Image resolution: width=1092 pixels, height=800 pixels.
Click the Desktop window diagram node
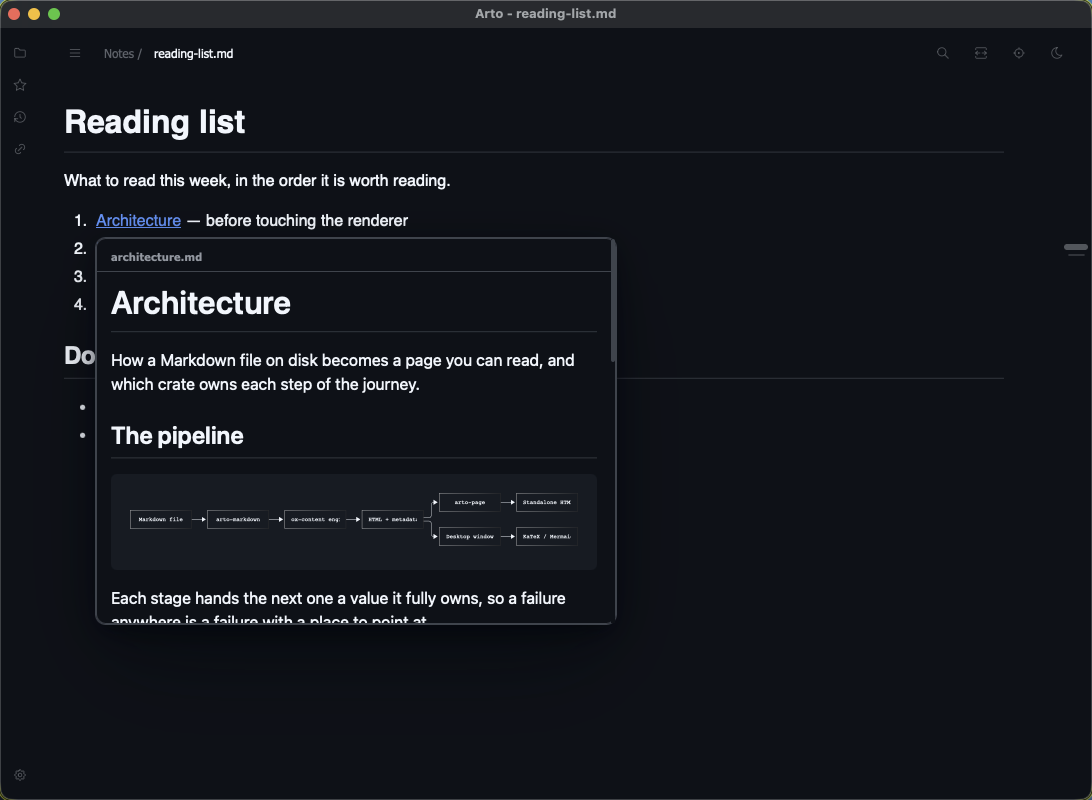pos(469,537)
